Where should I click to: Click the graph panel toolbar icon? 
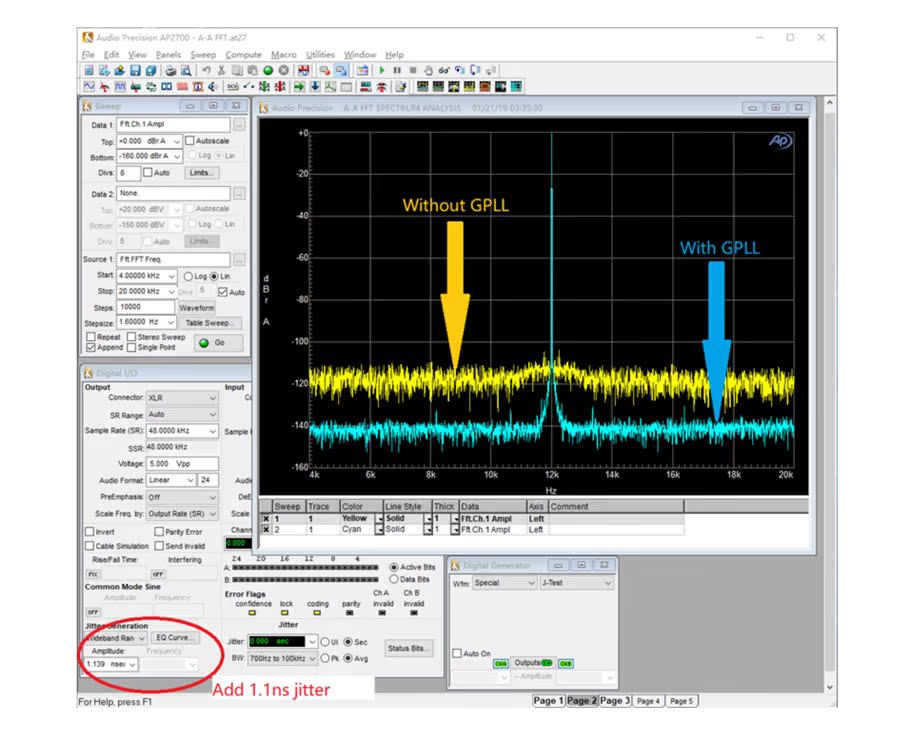(331, 87)
